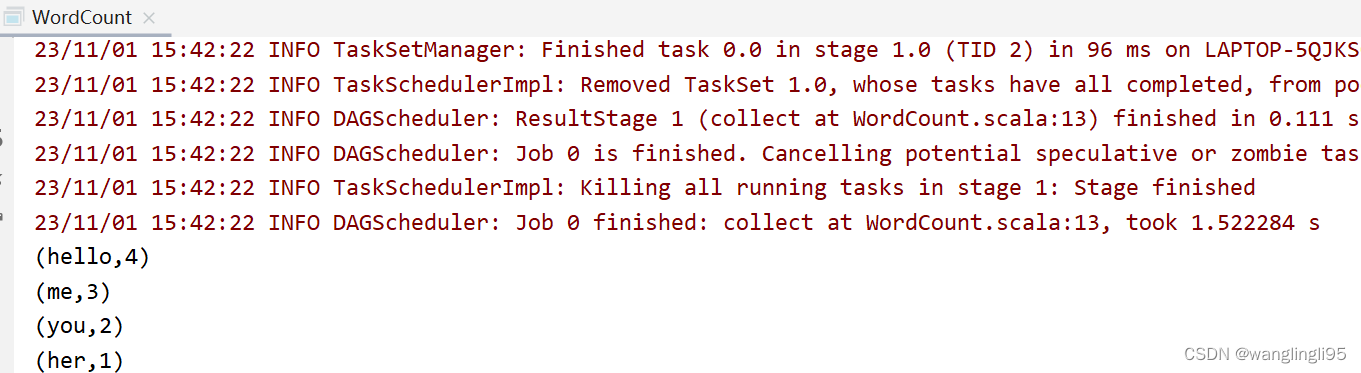The width and height of the screenshot is (1361, 373).
Task: Close the WordCount tab
Action: point(149,18)
